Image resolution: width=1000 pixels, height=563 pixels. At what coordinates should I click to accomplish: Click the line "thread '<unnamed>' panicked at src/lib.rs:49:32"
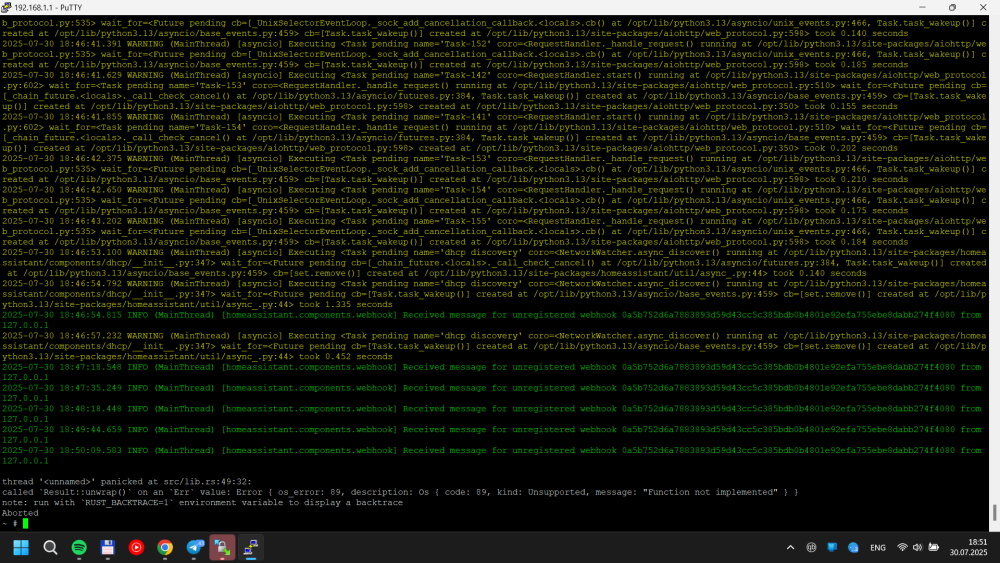126,482
